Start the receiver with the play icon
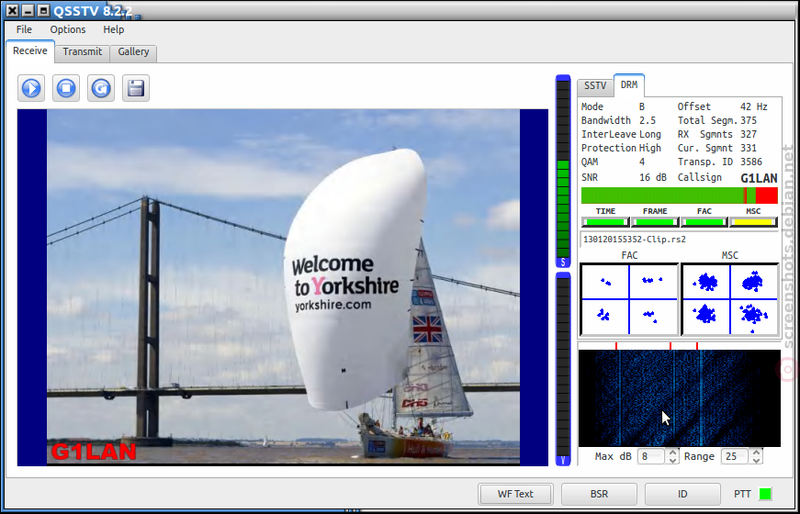This screenshot has width=800, height=514. pos(31,88)
